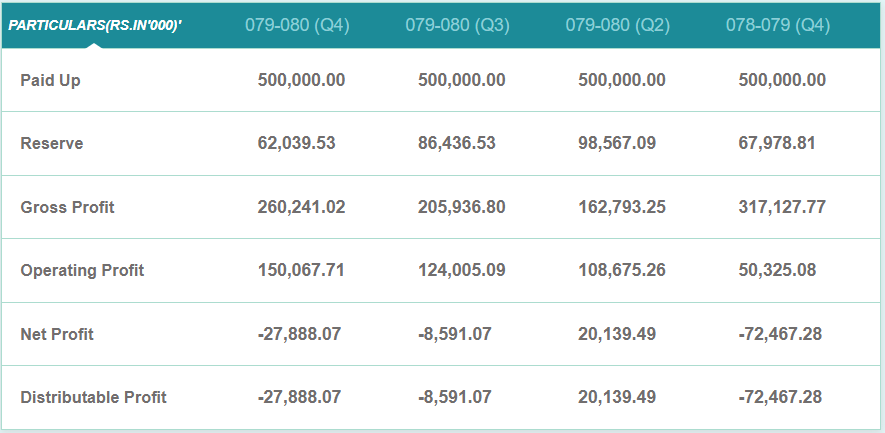Viewport: 885px width, 433px height.
Task: Click the Distributable Profit row label
Action: pos(93,397)
